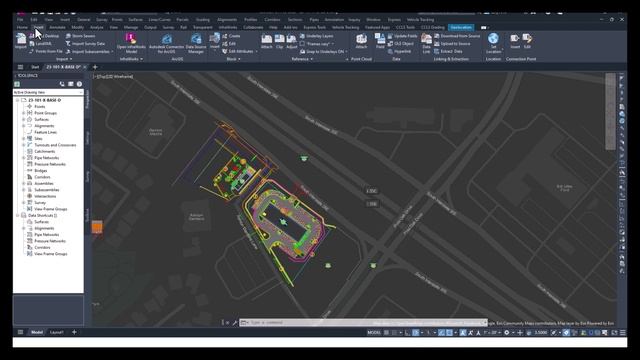This screenshot has height=360, width=640.
Task: Toggle the Frames vary checkbox
Action: [302, 44]
